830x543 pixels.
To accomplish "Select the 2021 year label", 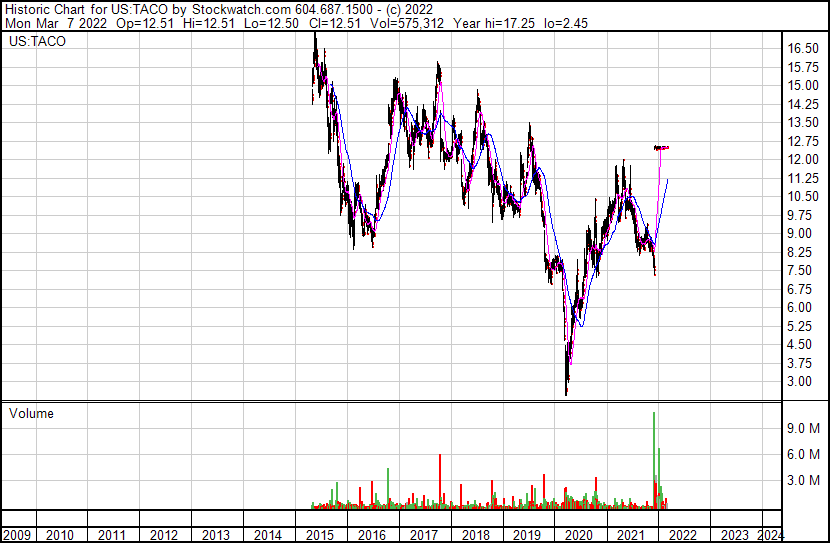I will point(631,535).
